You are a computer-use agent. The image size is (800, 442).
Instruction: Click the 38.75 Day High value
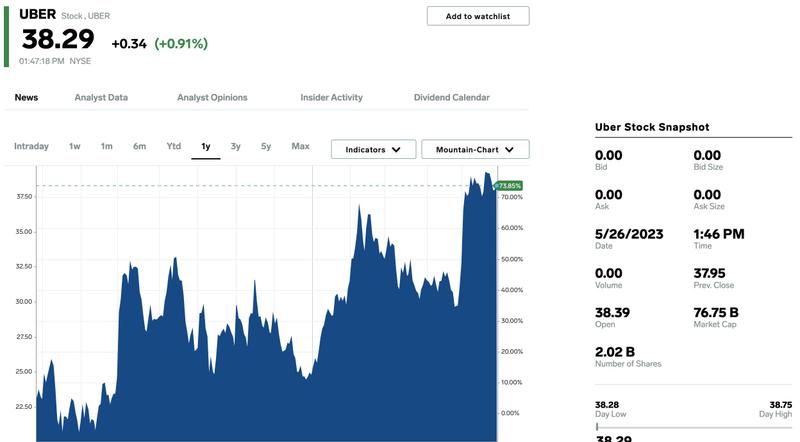click(781, 405)
